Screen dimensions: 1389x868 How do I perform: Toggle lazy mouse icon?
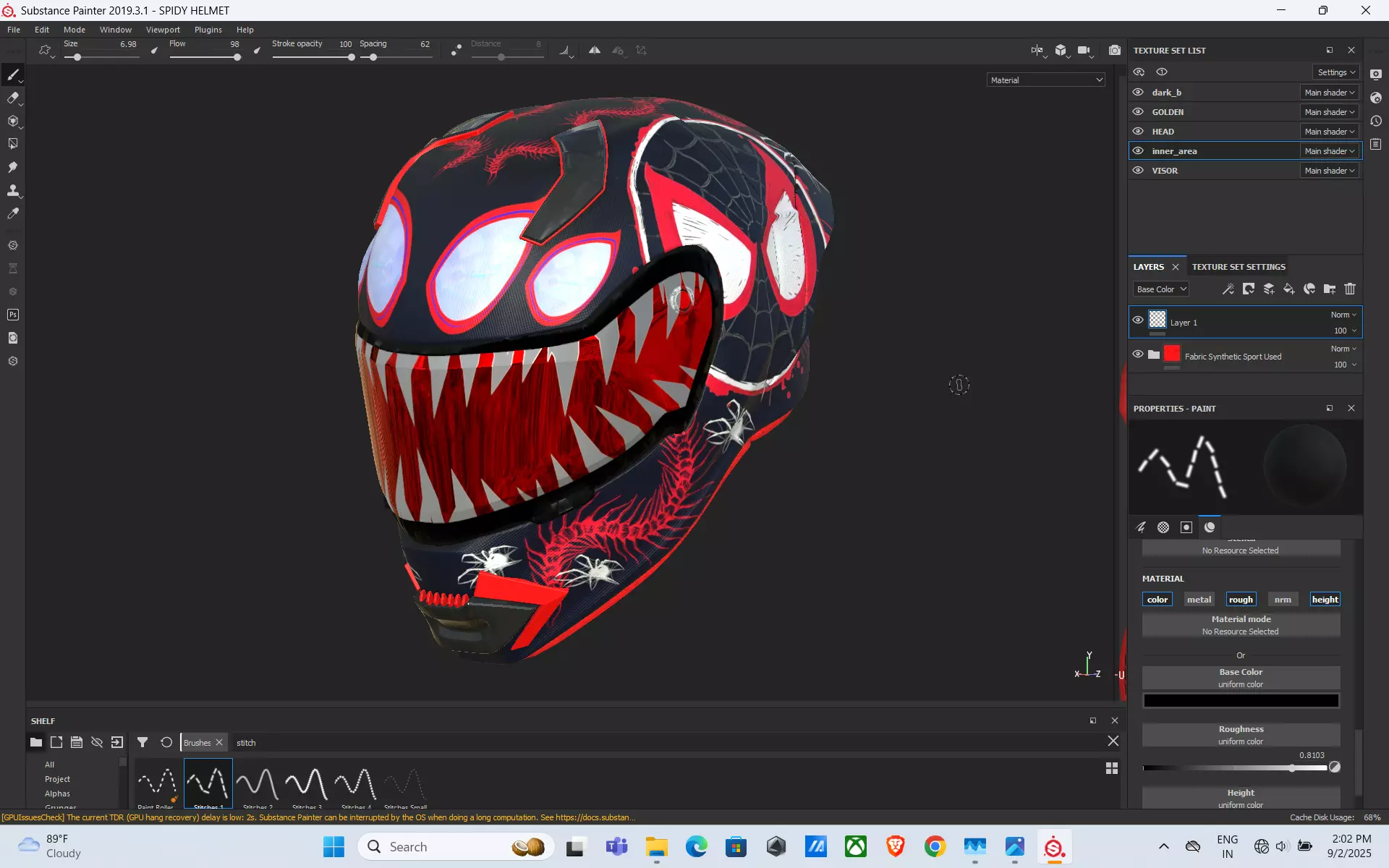456,51
